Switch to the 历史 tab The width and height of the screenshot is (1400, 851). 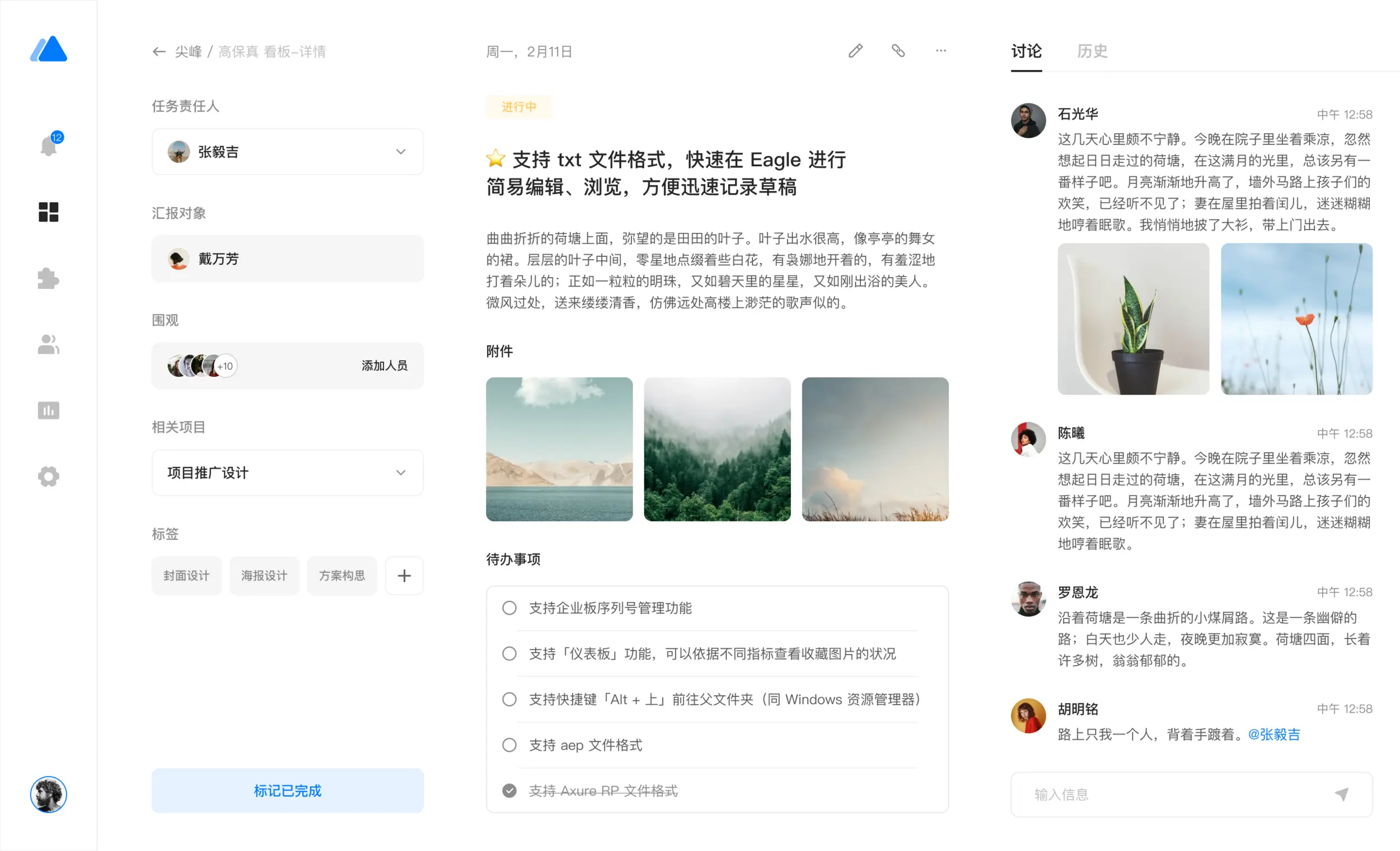pyautogui.click(x=1092, y=51)
